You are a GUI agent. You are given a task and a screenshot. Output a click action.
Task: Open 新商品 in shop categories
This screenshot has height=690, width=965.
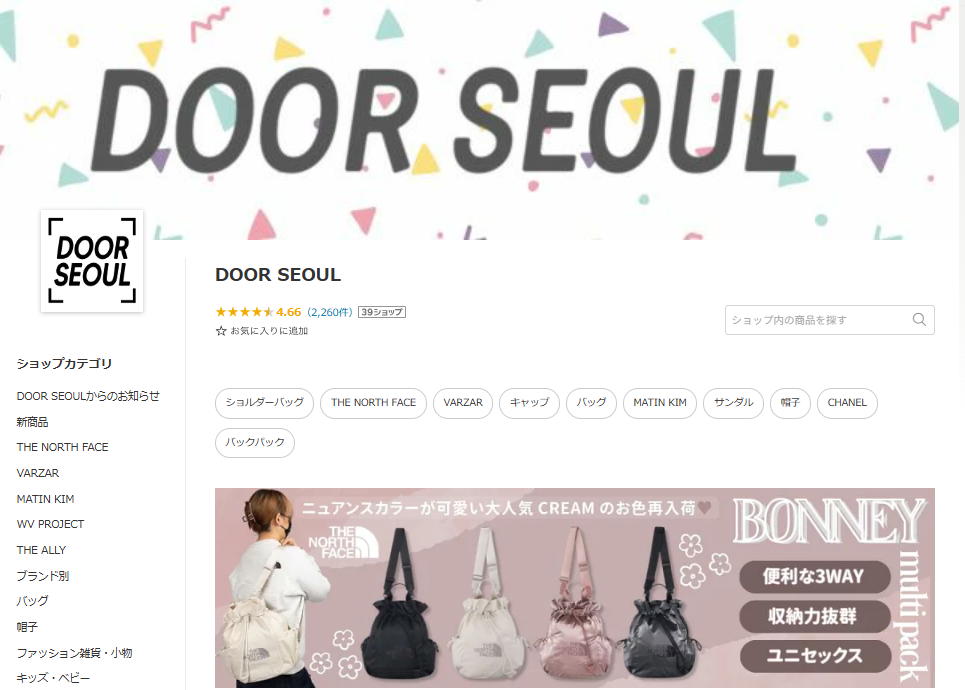click(x=32, y=422)
